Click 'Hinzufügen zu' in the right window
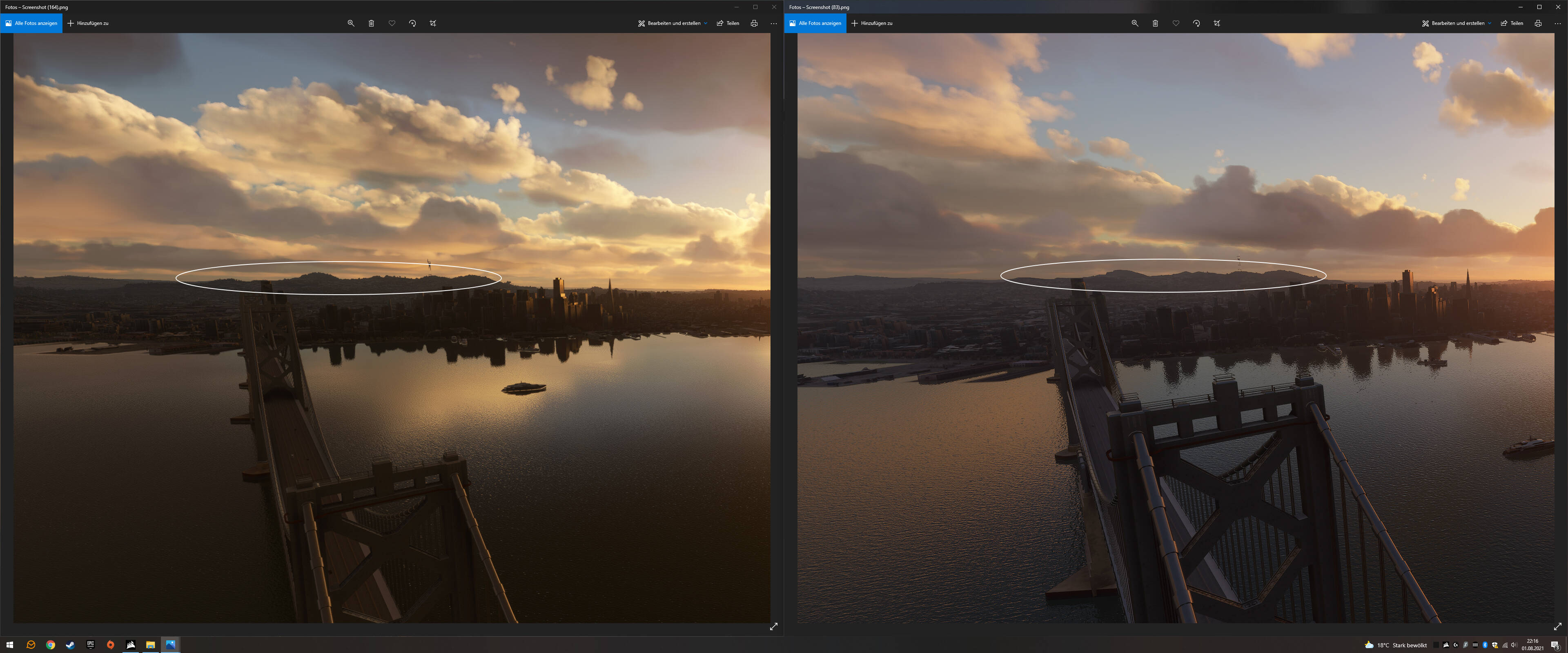This screenshot has height=653, width=1568. pyautogui.click(x=872, y=23)
